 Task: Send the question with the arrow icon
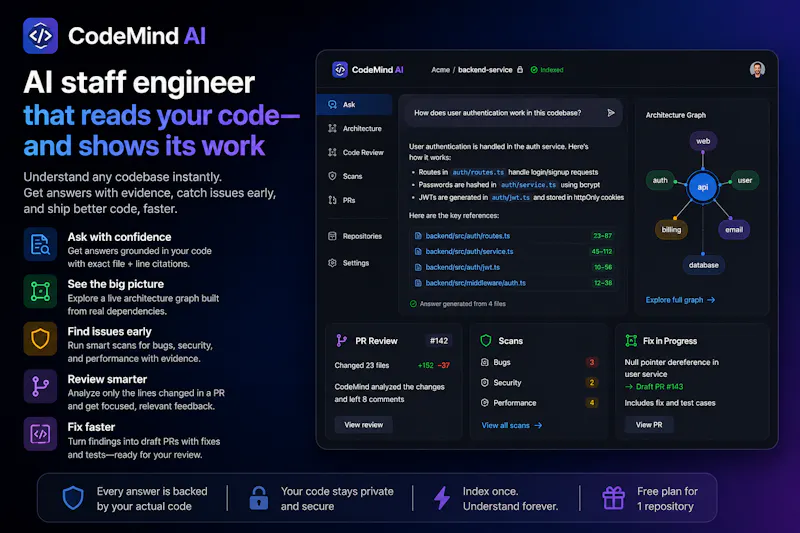[611, 113]
